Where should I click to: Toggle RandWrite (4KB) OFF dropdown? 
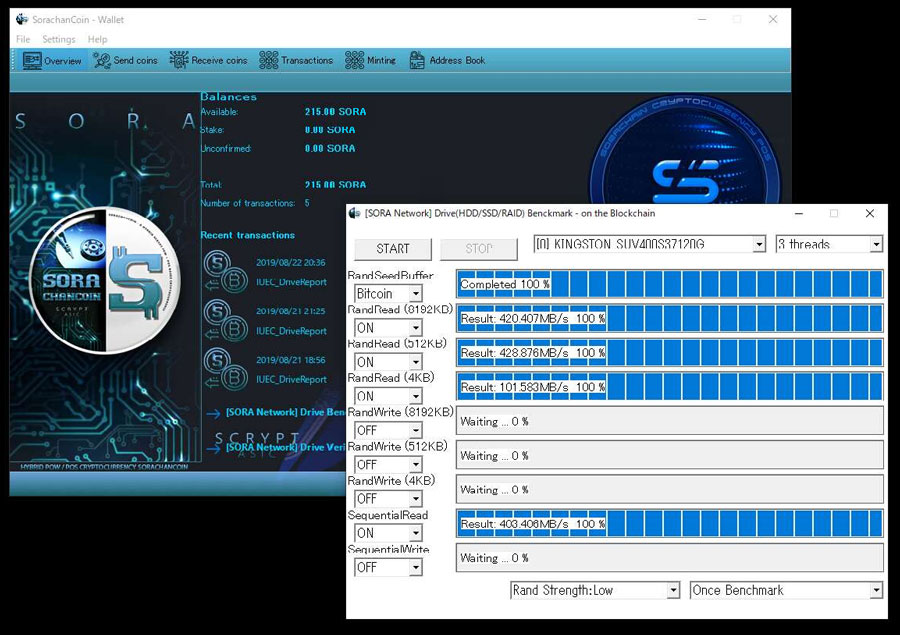[388, 498]
